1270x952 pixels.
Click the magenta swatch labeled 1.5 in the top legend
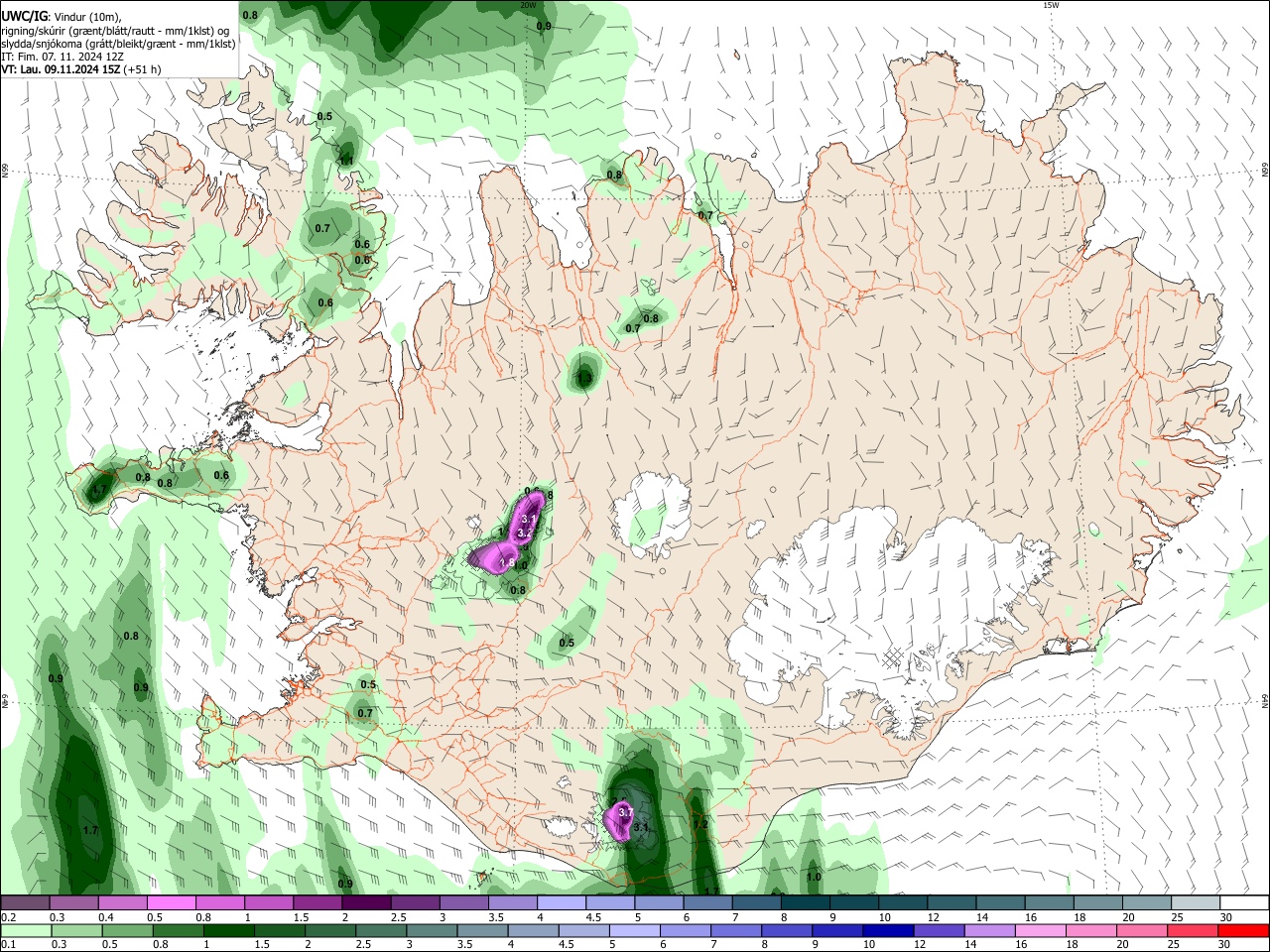coord(317,902)
